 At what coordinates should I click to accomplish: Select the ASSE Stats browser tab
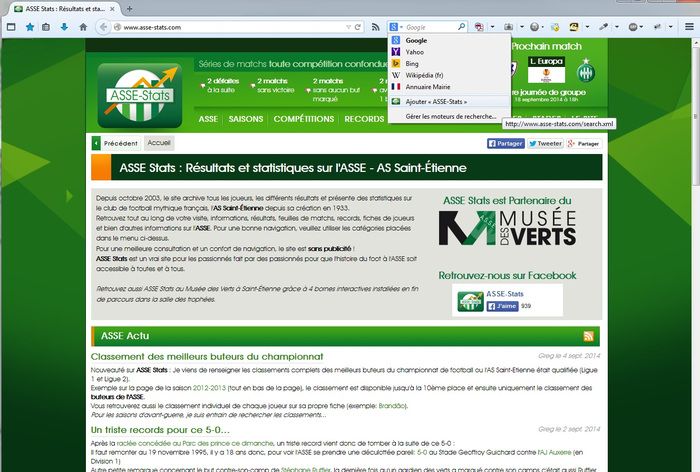click(64, 8)
